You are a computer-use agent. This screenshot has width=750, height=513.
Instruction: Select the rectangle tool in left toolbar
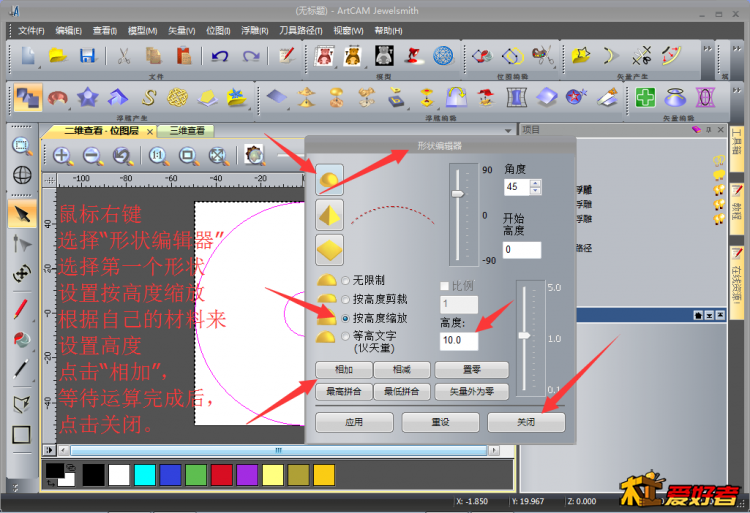(x=21, y=435)
